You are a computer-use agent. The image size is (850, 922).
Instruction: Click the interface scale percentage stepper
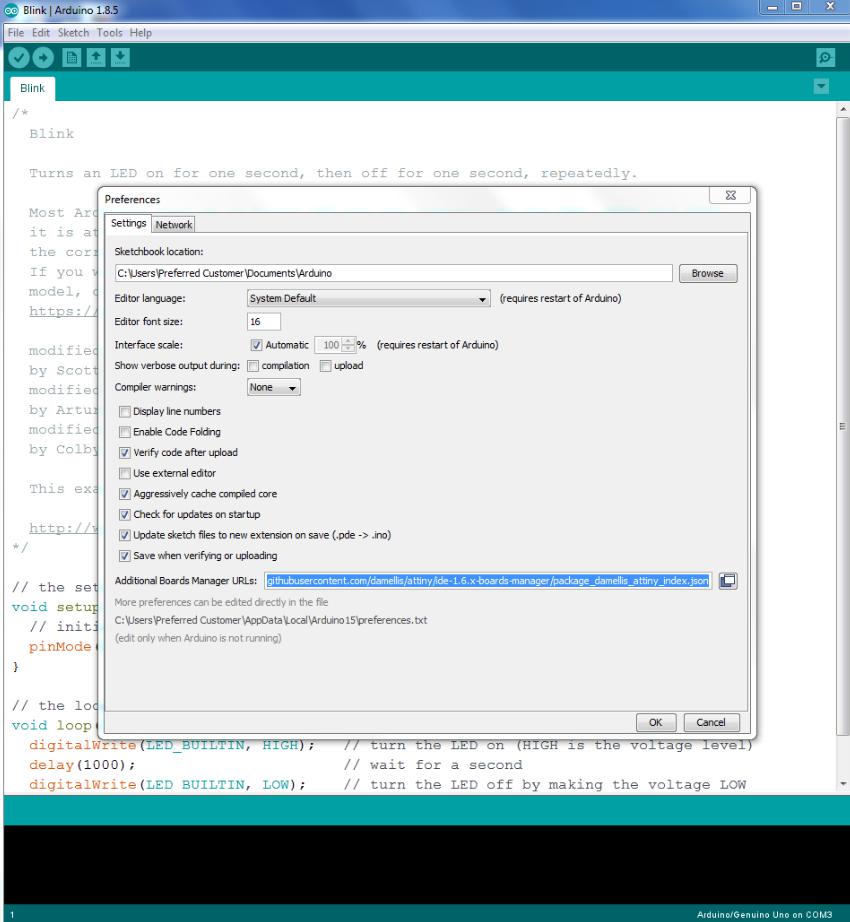coord(349,345)
